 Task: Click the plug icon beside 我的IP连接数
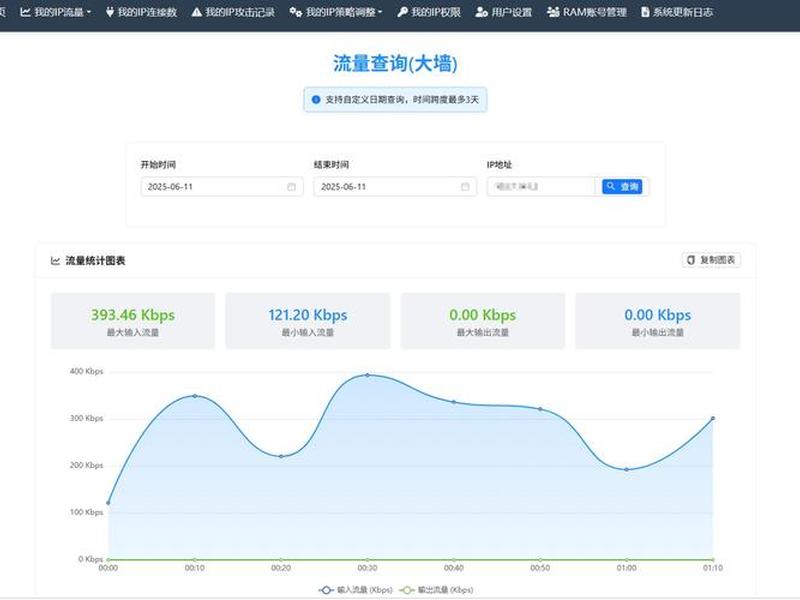(x=110, y=12)
